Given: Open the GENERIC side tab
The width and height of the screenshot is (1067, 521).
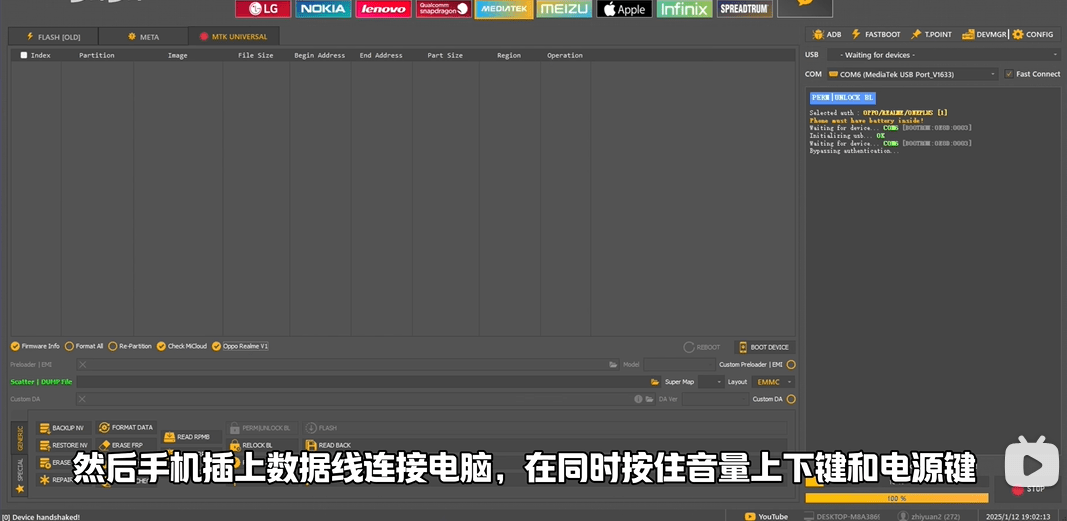Looking at the screenshot, I should pos(20,438).
